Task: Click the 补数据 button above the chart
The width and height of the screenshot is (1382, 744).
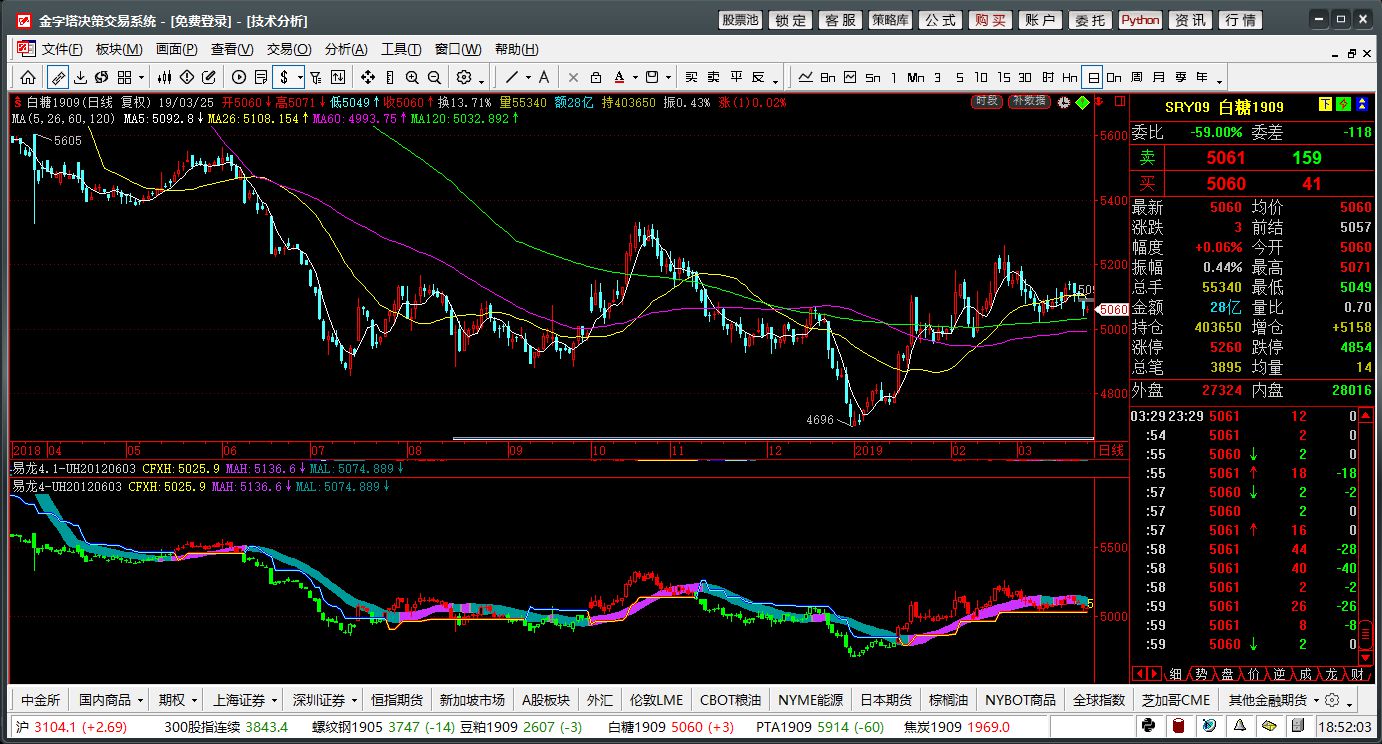Action: click(x=1028, y=101)
